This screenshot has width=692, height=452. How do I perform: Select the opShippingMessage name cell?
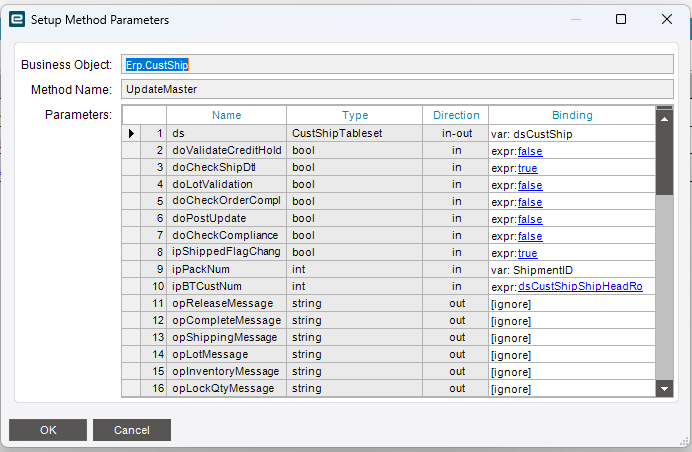pyautogui.click(x=226, y=337)
